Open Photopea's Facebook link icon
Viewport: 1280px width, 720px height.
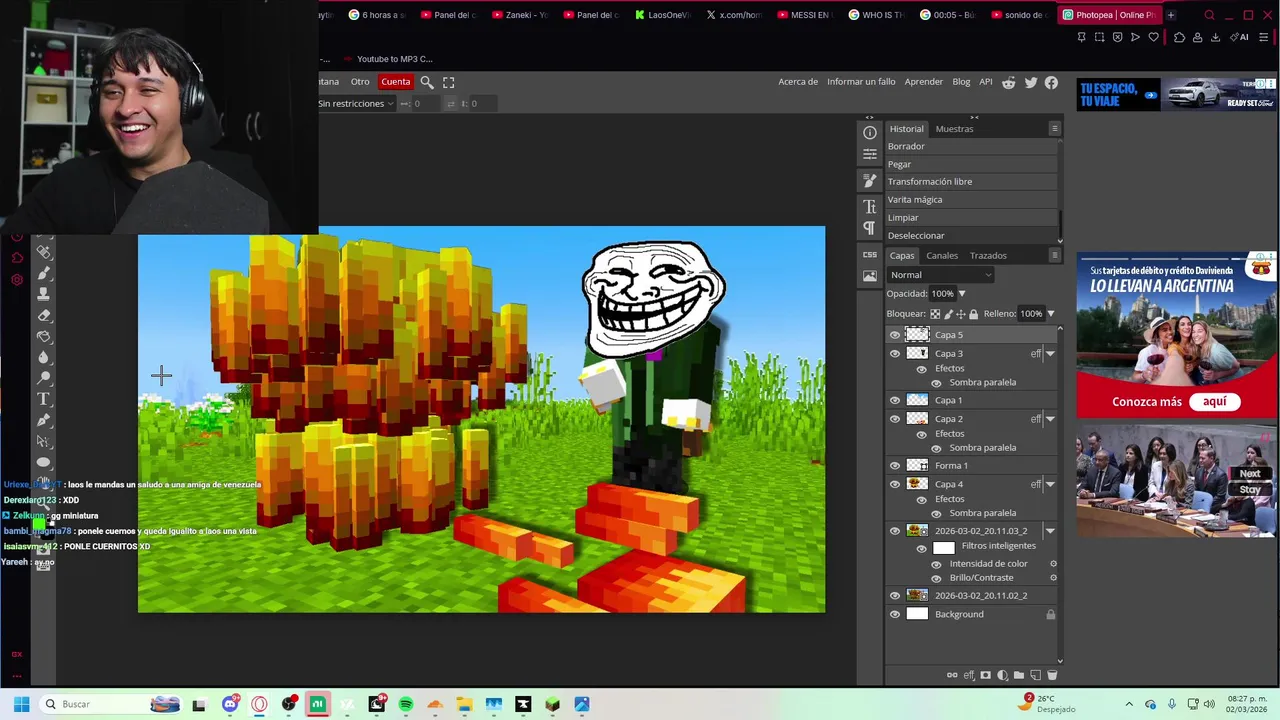point(1051,82)
